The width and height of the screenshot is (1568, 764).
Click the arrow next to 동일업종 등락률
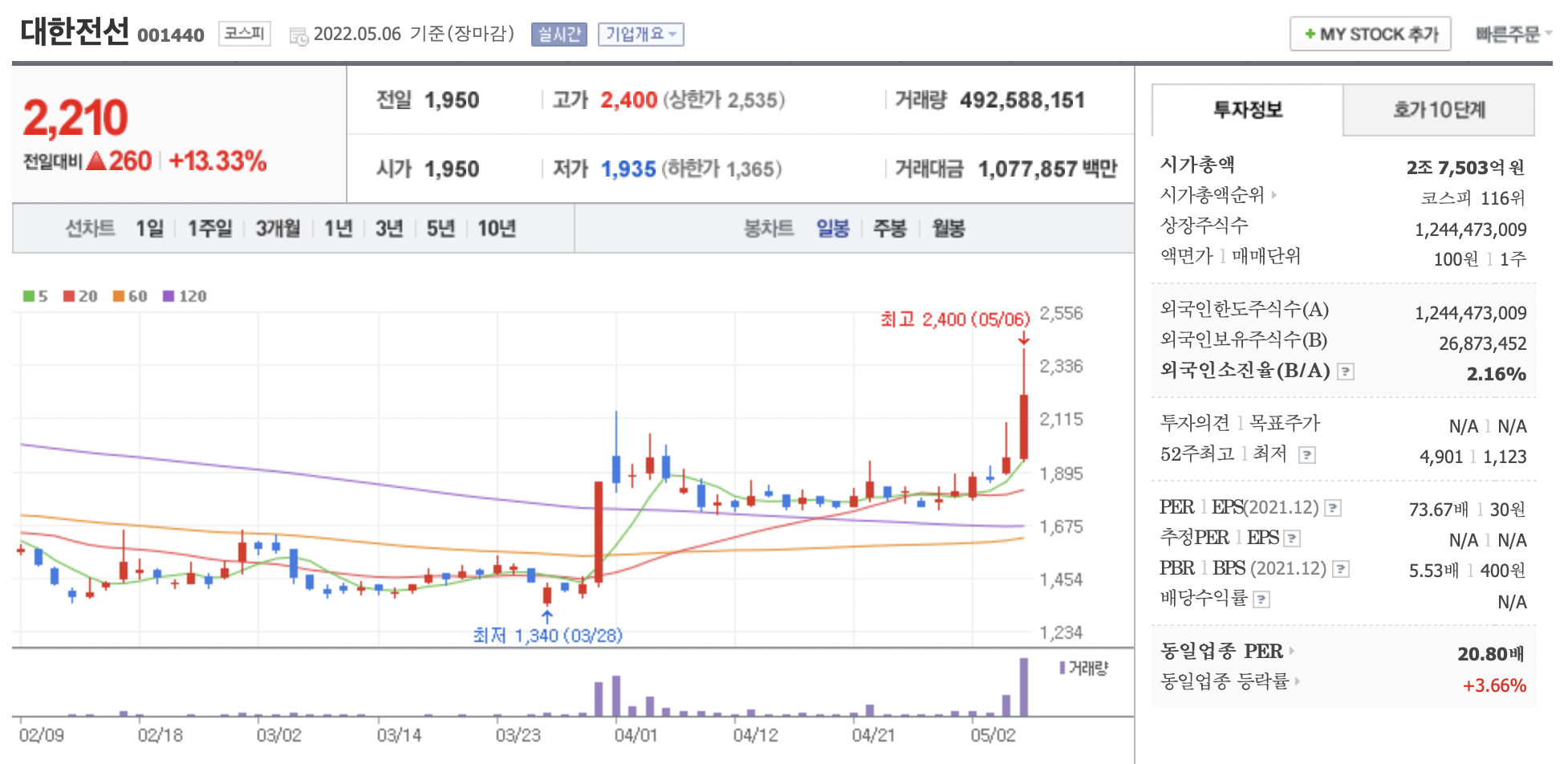click(1297, 681)
